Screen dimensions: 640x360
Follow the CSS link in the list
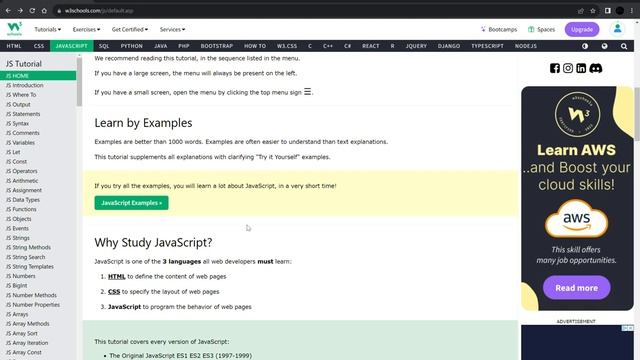(114, 291)
